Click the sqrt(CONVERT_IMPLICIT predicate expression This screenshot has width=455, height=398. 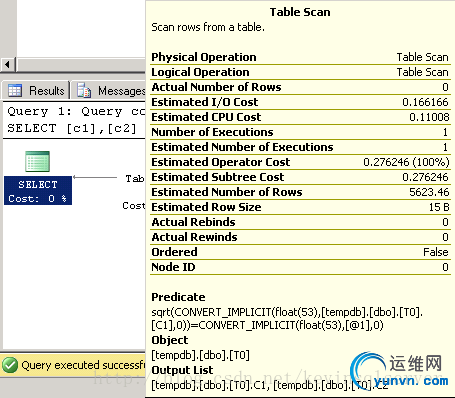[287, 319]
